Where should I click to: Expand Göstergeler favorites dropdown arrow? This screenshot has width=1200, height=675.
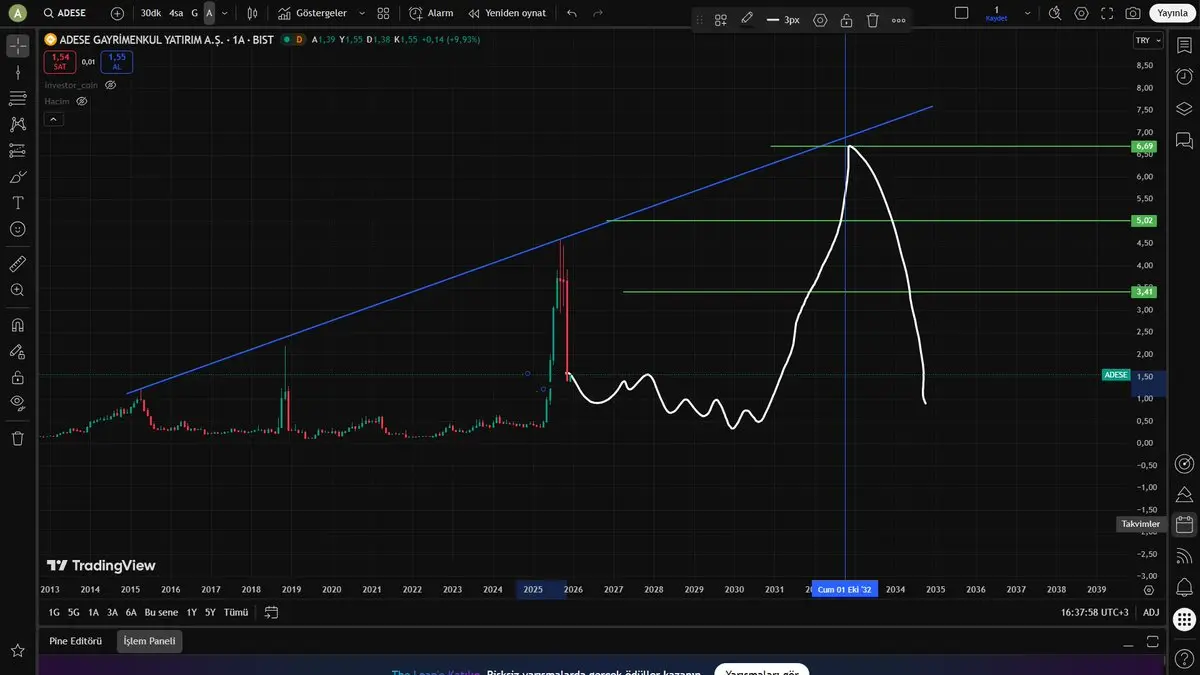click(360, 13)
